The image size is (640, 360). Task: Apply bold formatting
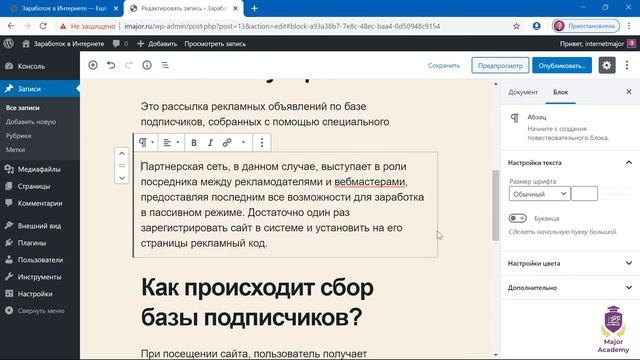point(194,142)
